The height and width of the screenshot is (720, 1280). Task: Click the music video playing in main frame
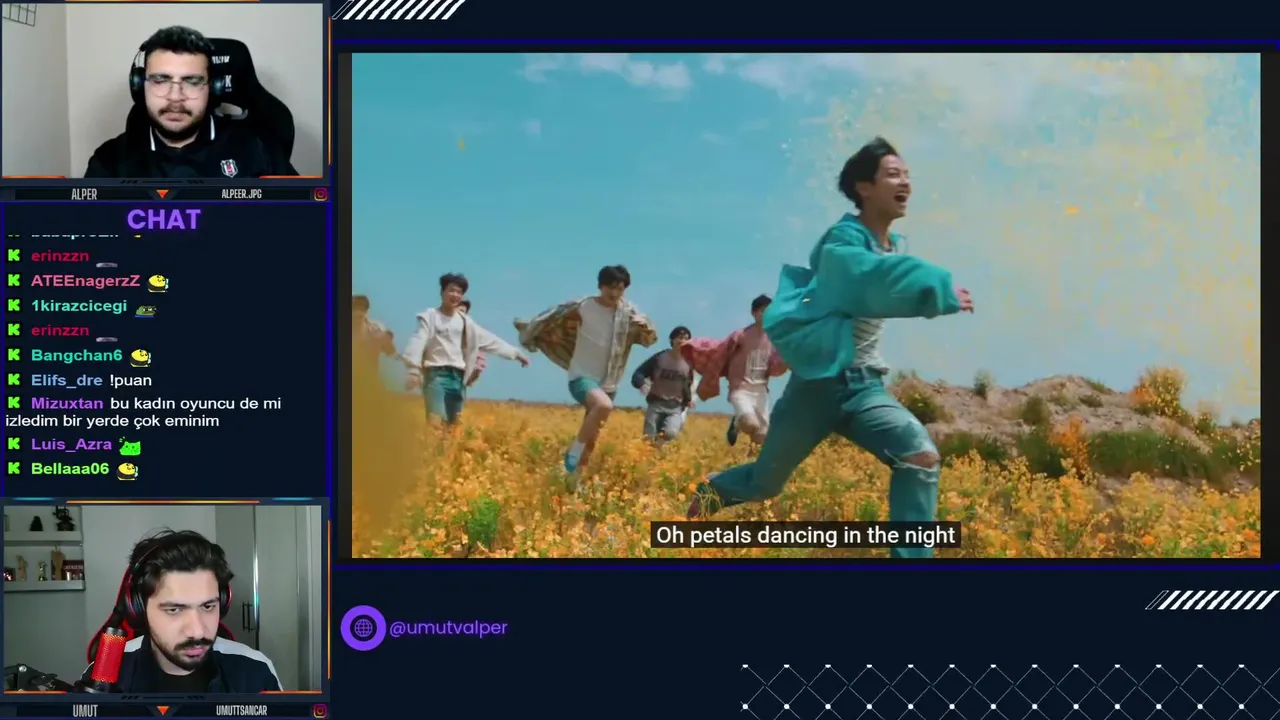coord(806,305)
